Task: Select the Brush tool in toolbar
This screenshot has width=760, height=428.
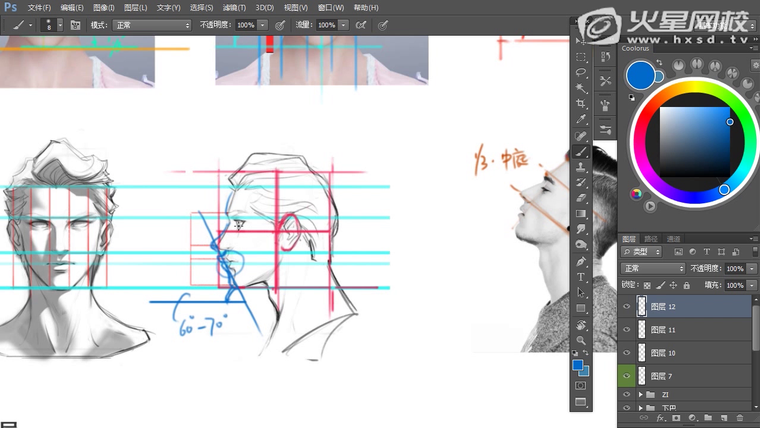Action: [581, 152]
